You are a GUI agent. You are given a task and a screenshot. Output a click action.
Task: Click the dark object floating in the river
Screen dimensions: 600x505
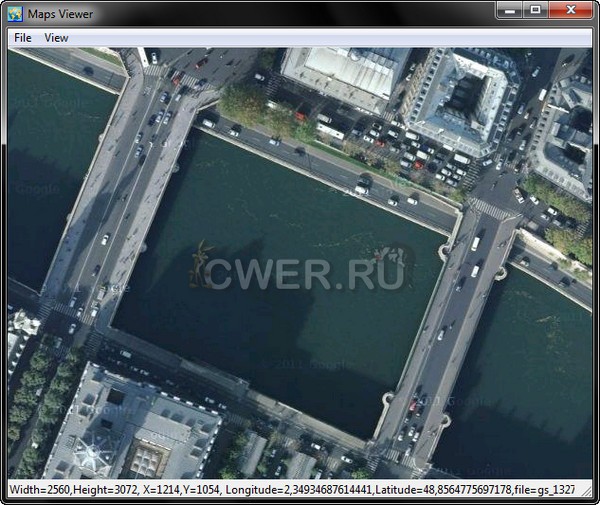[203, 262]
